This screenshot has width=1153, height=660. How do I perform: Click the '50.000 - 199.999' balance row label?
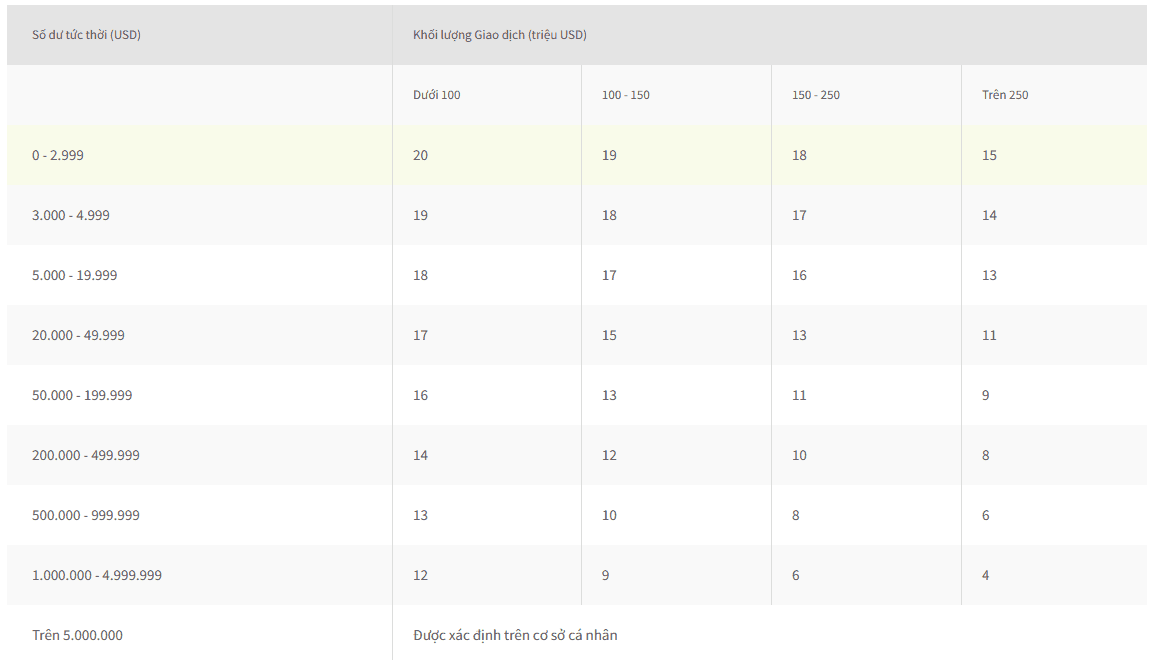(82, 395)
